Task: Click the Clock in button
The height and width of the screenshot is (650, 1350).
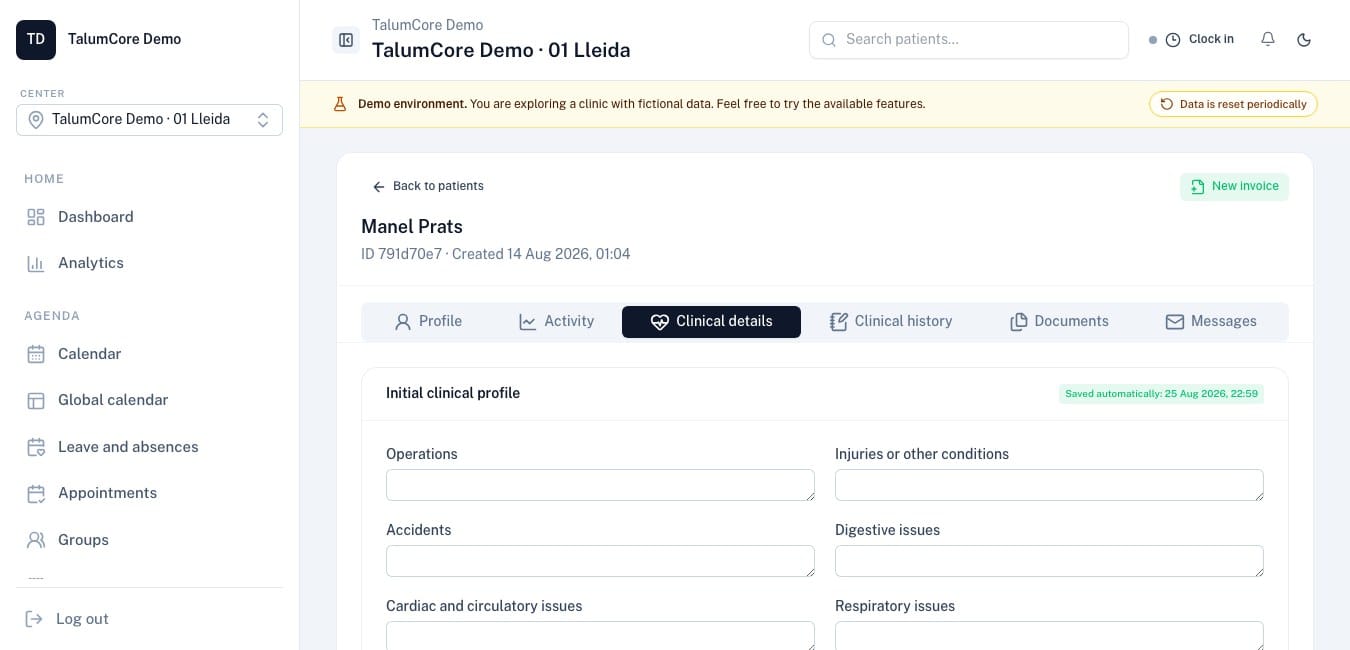Action: coord(1199,39)
